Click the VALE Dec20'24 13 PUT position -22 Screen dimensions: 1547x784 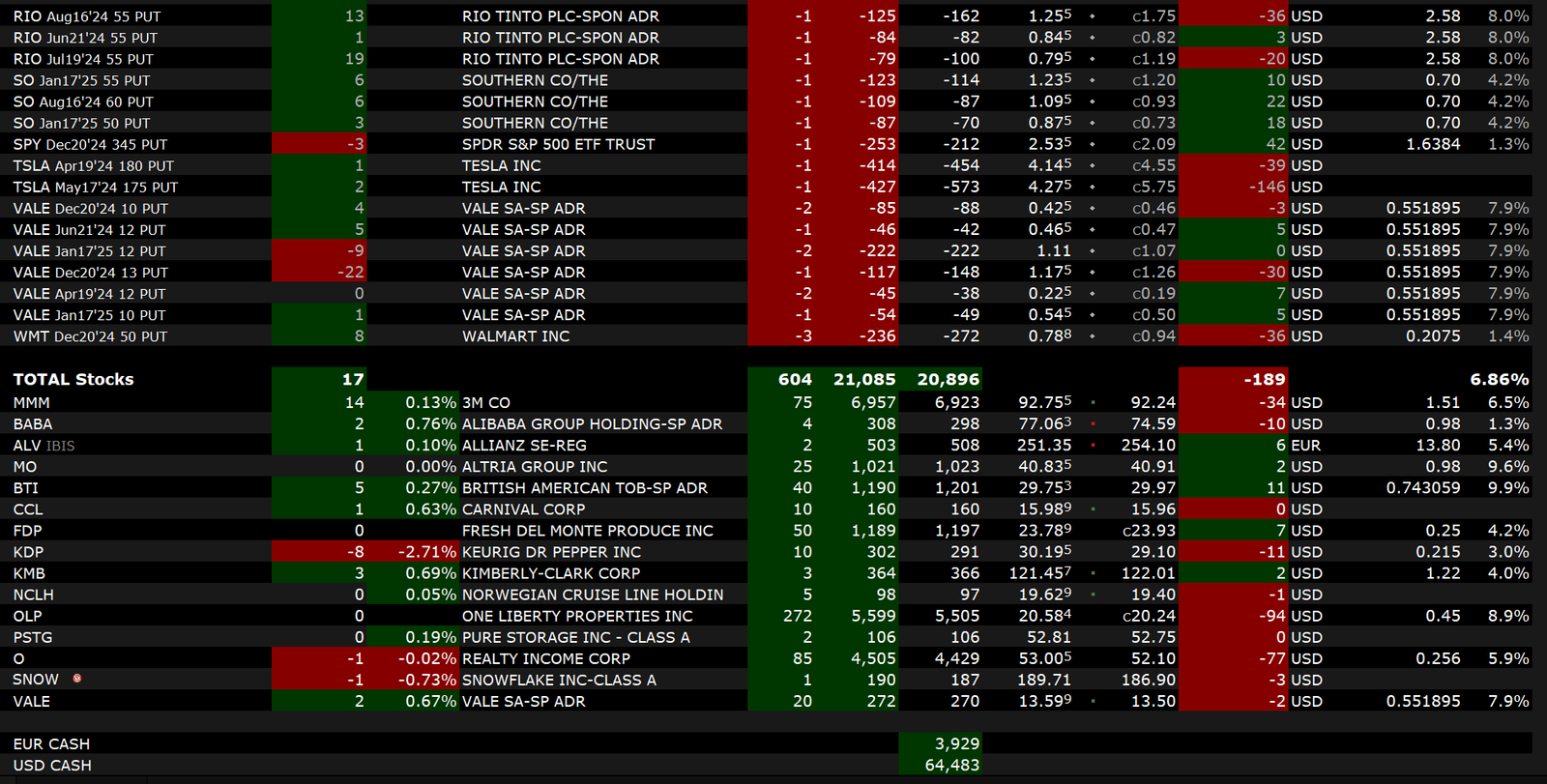(x=350, y=273)
